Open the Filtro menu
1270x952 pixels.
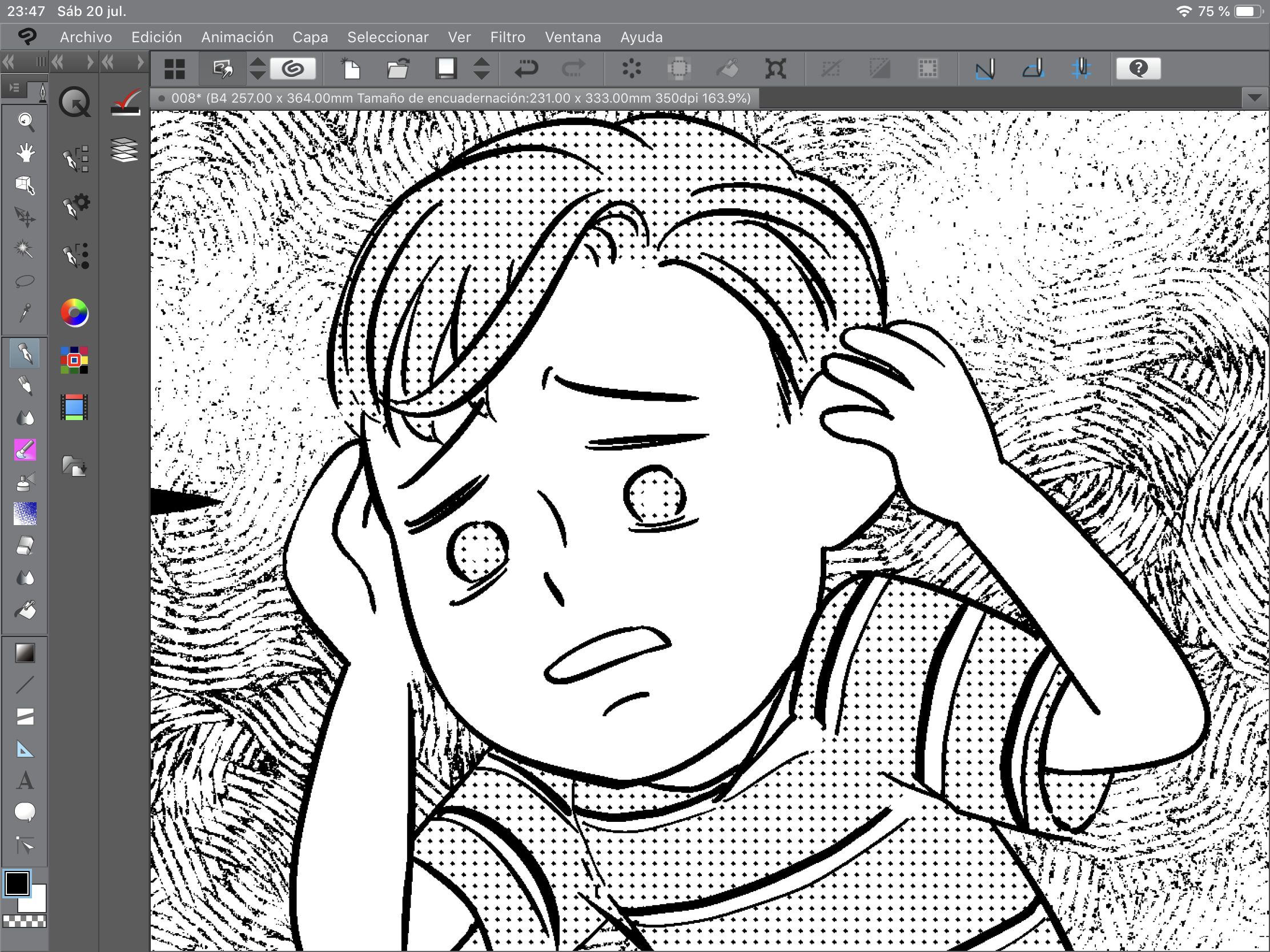[508, 37]
